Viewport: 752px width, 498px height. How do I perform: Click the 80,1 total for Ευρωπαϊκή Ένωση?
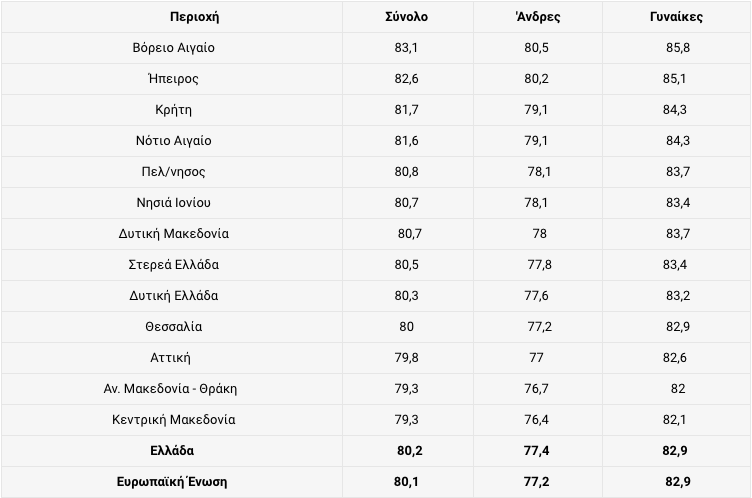pyautogui.click(x=406, y=482)
